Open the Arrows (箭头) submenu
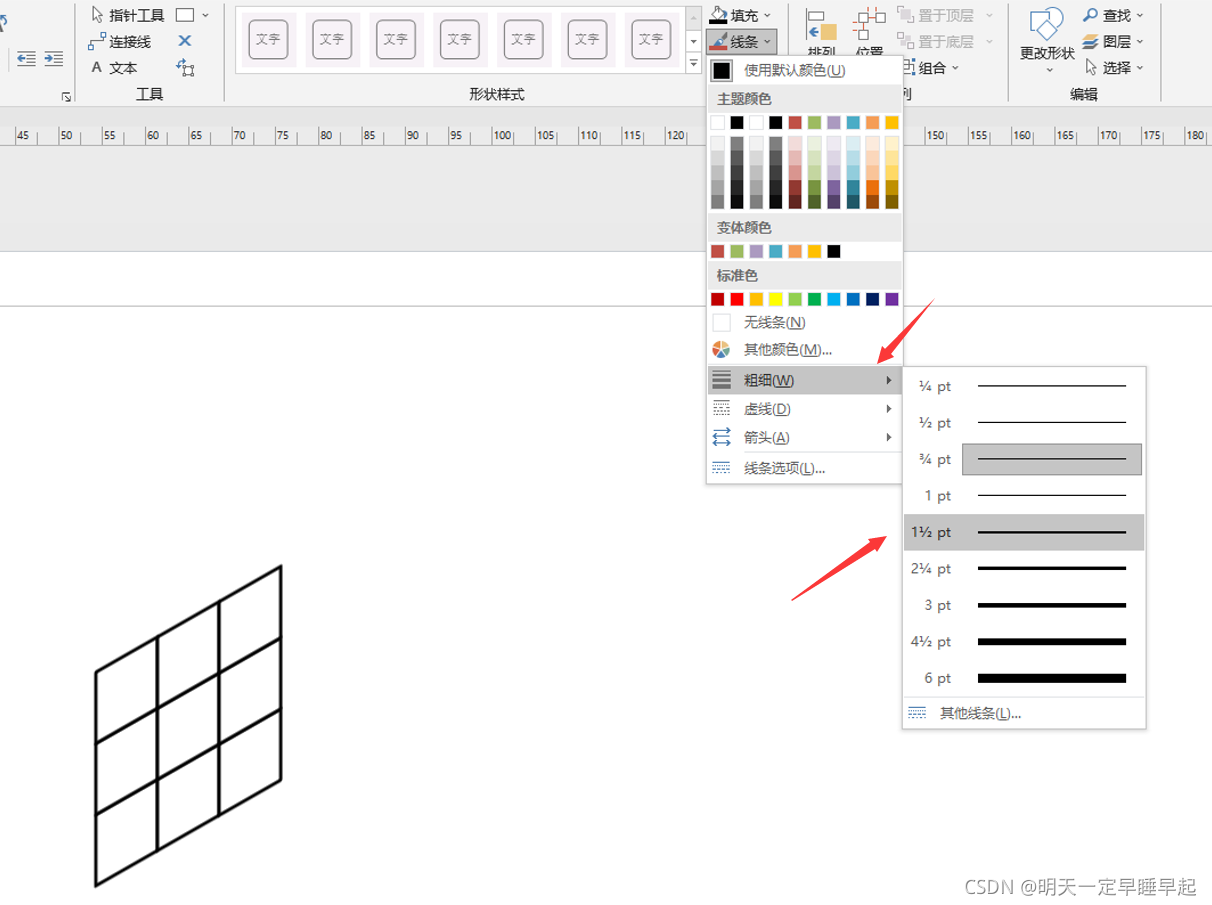This screenshot has height=905, width=1212. tap(804, 437)
